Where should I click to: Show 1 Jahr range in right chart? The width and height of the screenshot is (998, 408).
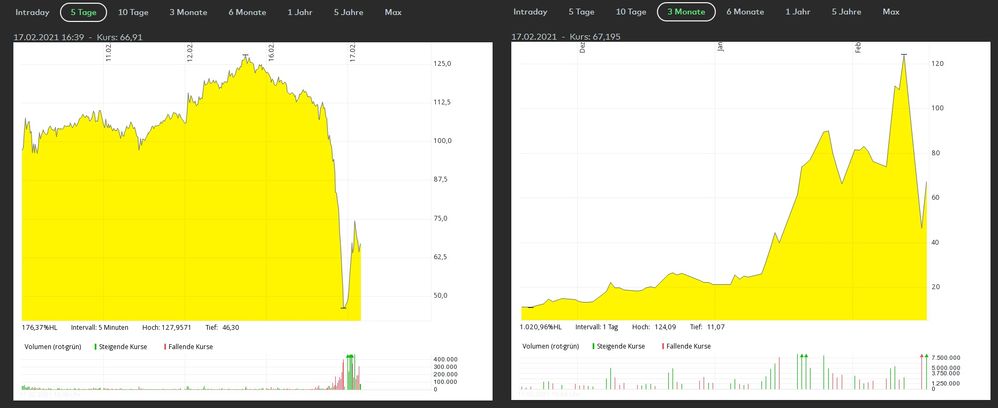[797, 12]
